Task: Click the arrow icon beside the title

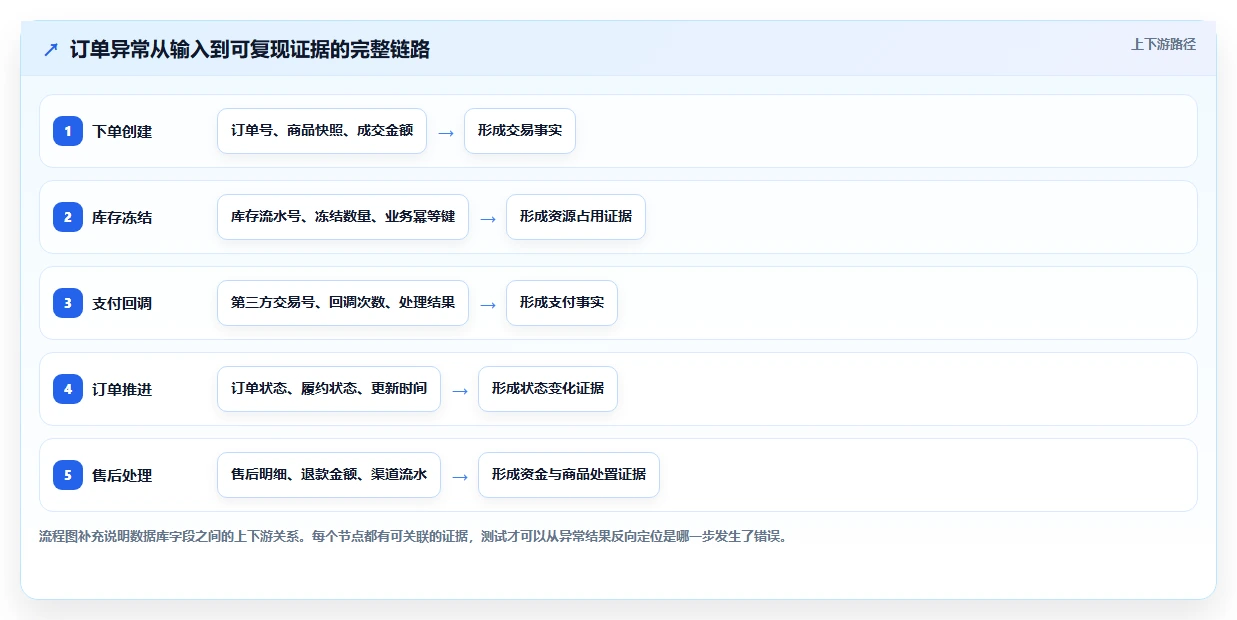Action: tap(50, 49)
